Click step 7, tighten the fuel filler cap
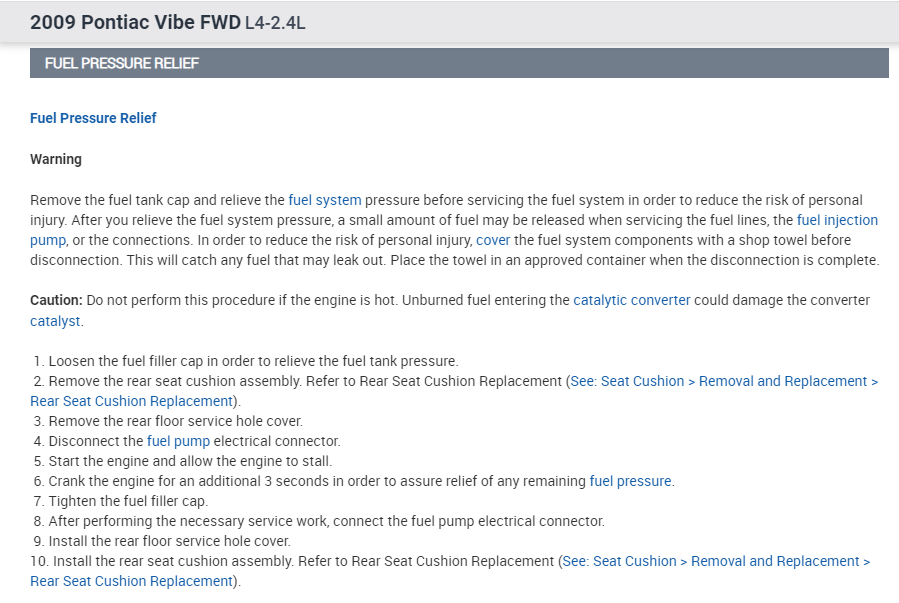Image resolution: width=899 pixels, height=603 pixels. 127,501
